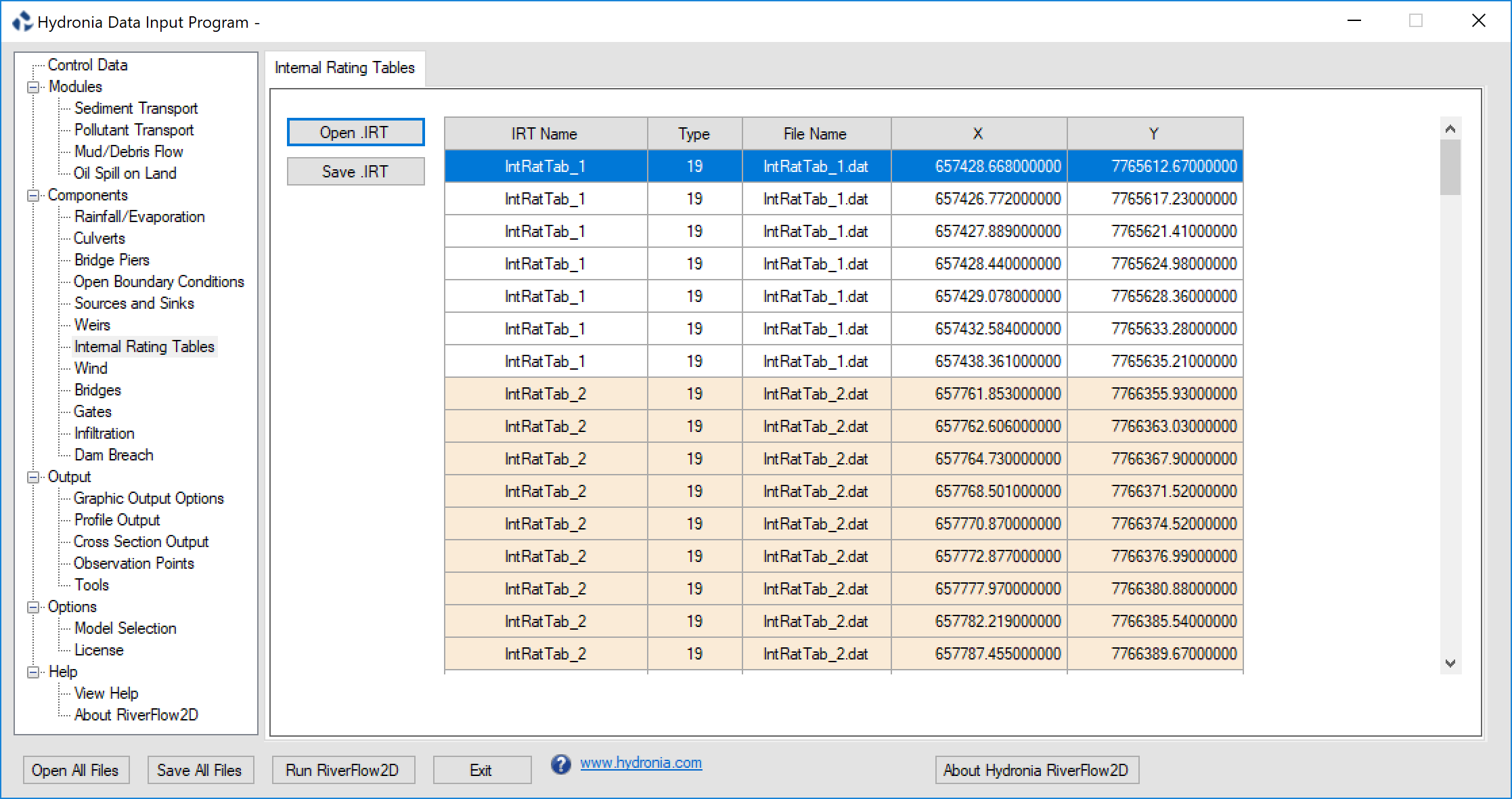Click the X column header

coord(979,133)
